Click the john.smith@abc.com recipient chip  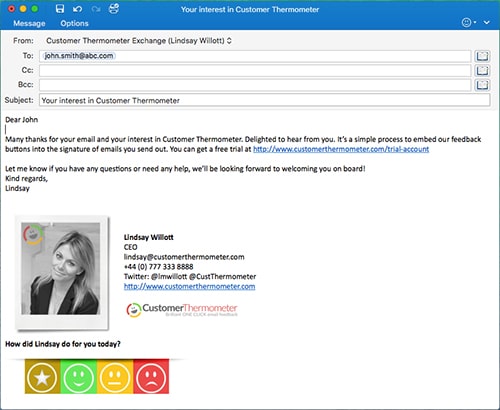[79, 56]
